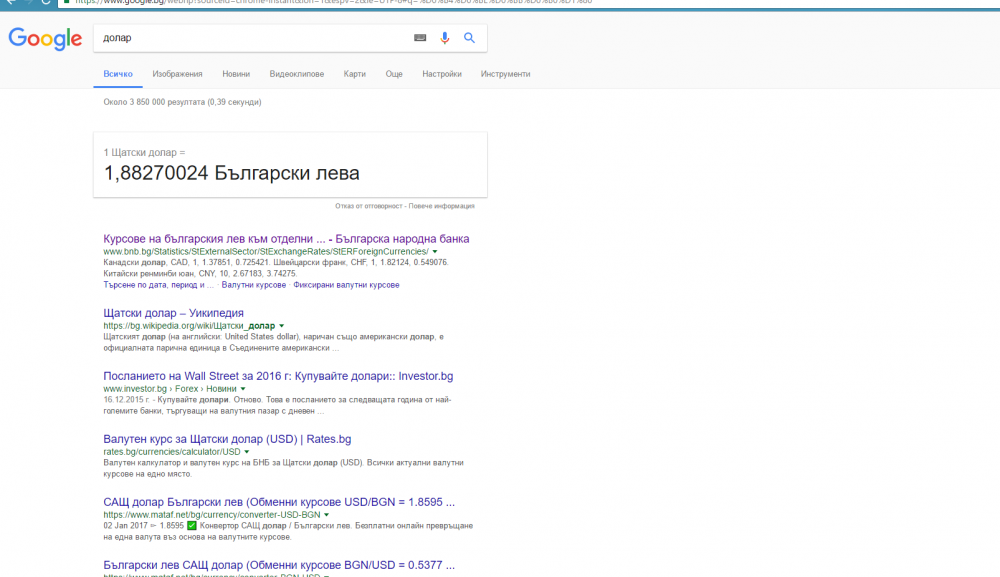Switch to the "Изображения" tab

[x=177, y=74]
